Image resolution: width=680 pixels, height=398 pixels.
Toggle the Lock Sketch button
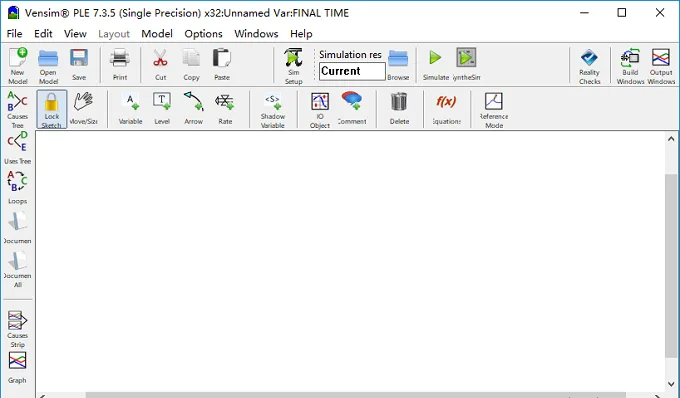52,109
